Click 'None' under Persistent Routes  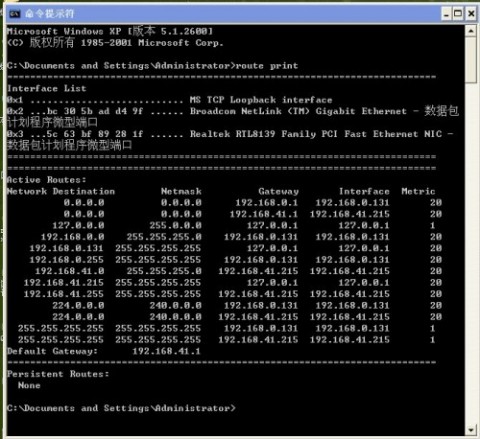(29, 385)
